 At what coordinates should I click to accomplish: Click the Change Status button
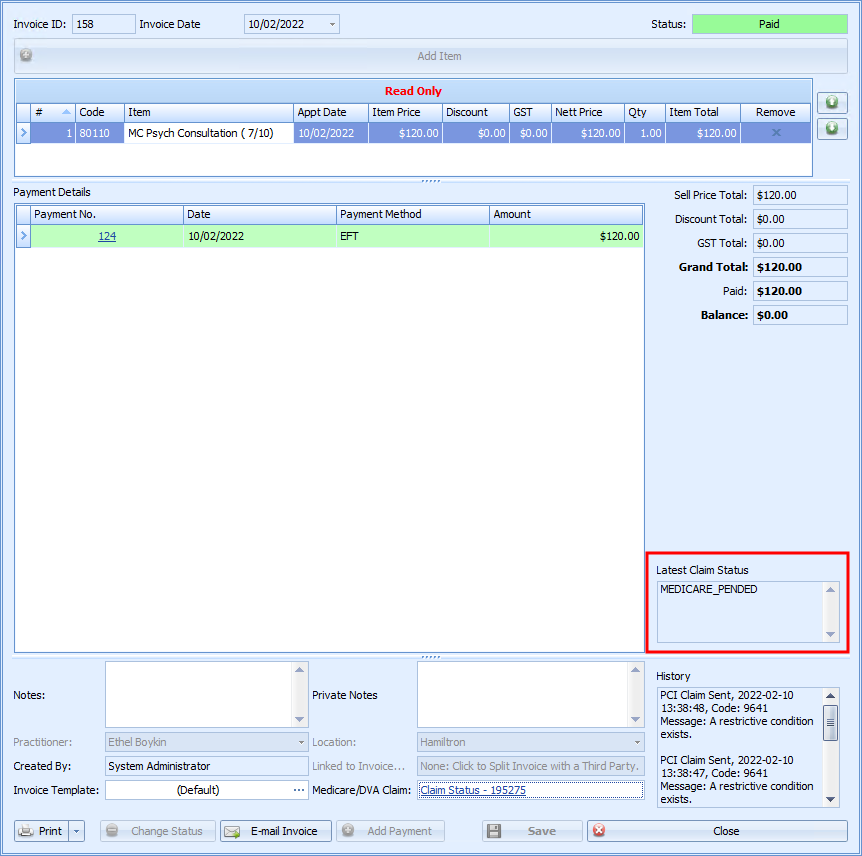click(x=158, y=831)
